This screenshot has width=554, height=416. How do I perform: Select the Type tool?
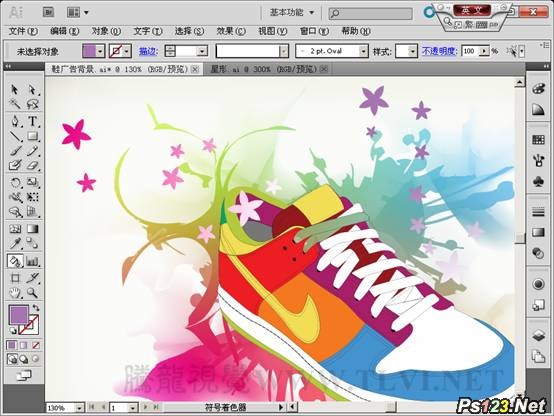[33, 121]
